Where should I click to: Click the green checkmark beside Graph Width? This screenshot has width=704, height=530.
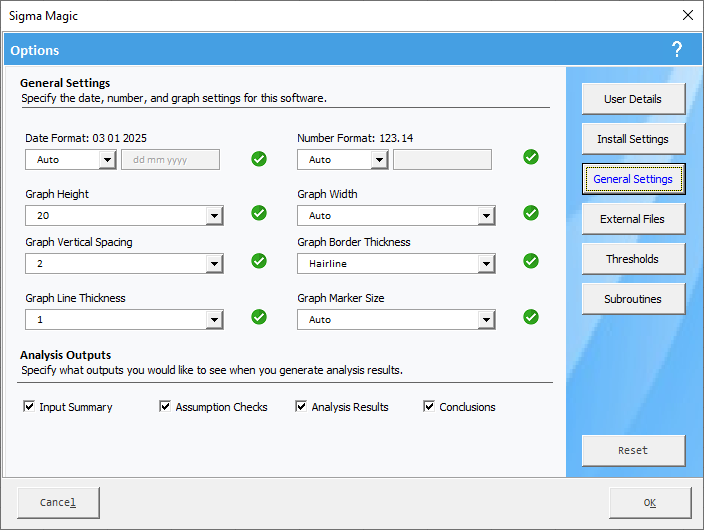(x=531, y=213)
